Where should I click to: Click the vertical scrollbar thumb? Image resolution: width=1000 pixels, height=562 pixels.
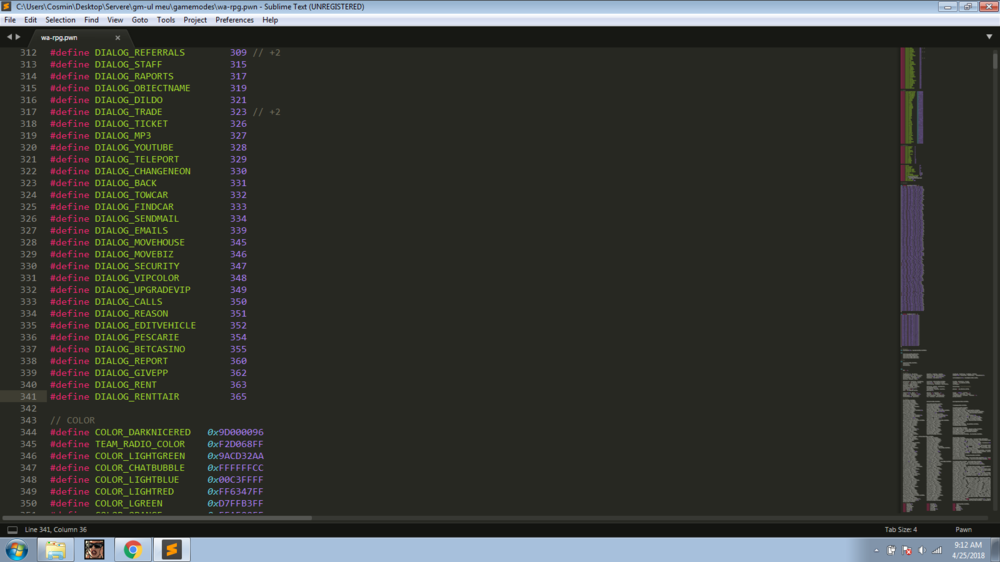coord(995,60)
